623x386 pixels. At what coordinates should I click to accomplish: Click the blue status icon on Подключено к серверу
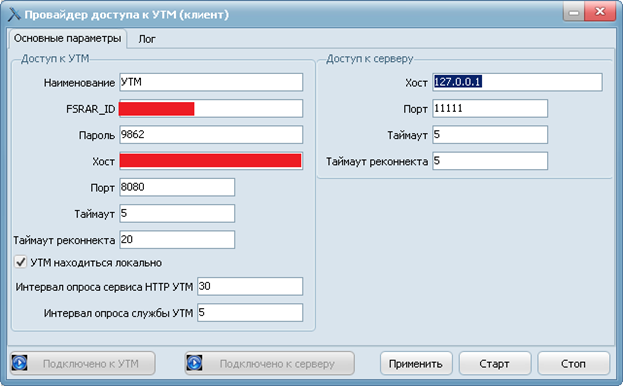point(194,363)
